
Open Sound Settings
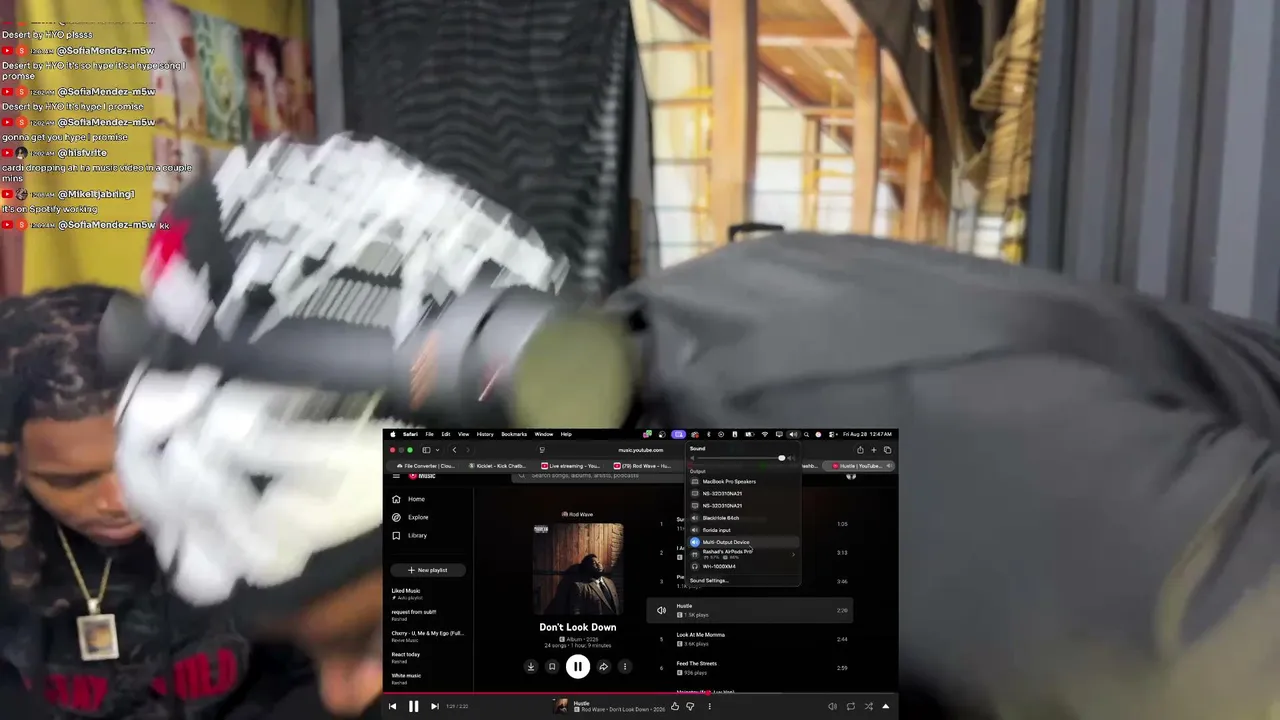(x=709, y=580)
